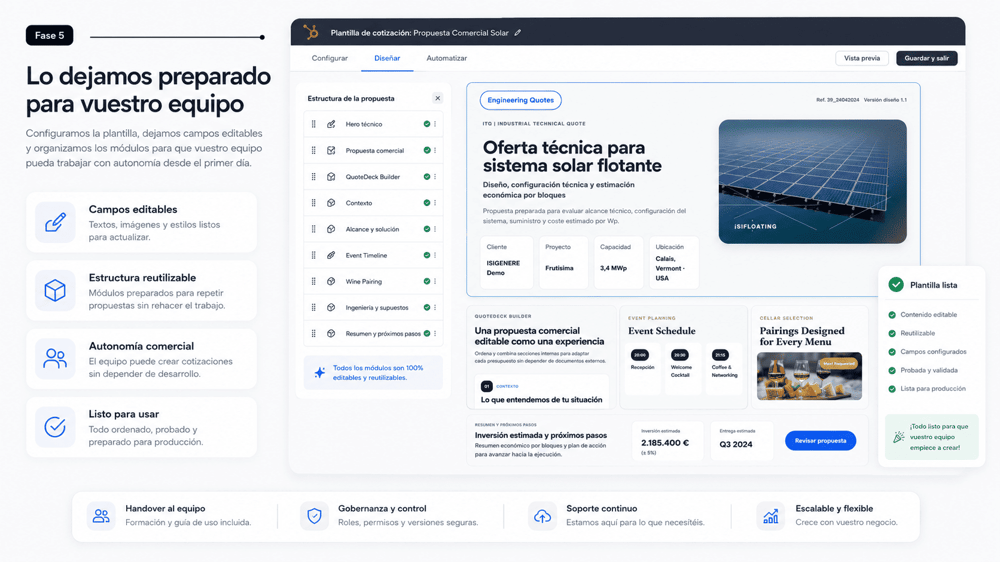1000x562 pixels.
Task: Click the Escalable y flexible chart icon
Action: 770,515
